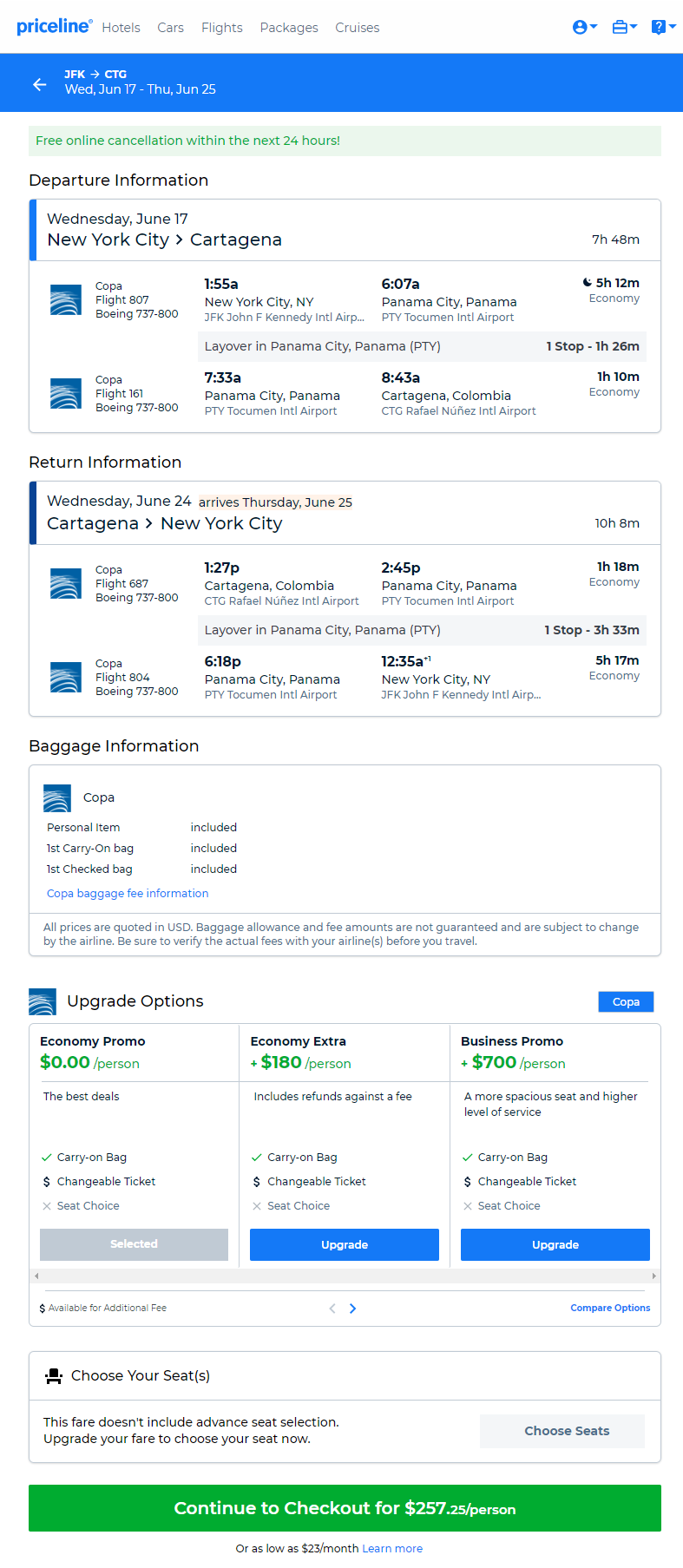
Task: Click the Copa logo beside Flight 161
Action: tap(66, 394)
